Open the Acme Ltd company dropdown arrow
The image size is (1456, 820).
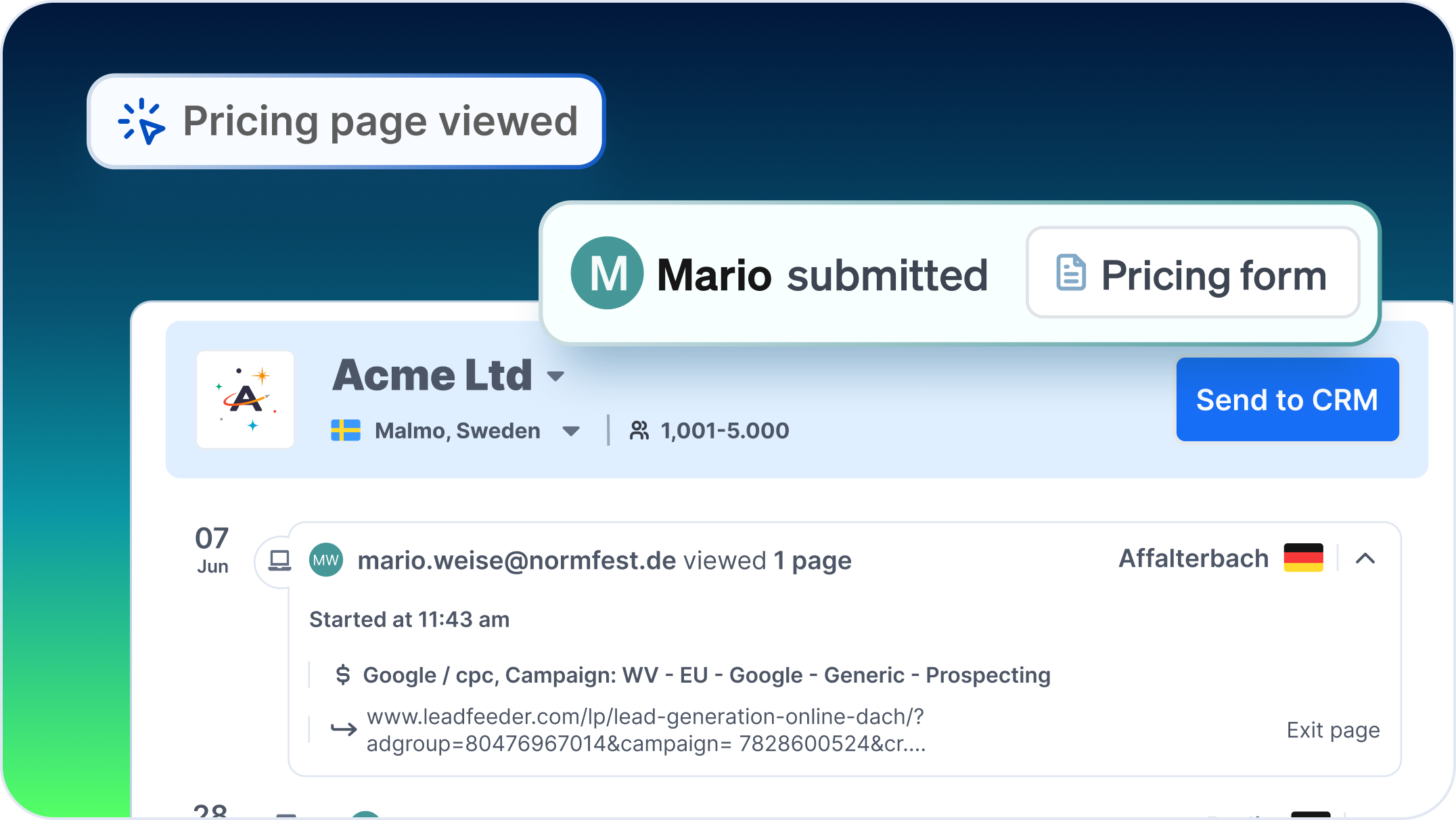555,377
